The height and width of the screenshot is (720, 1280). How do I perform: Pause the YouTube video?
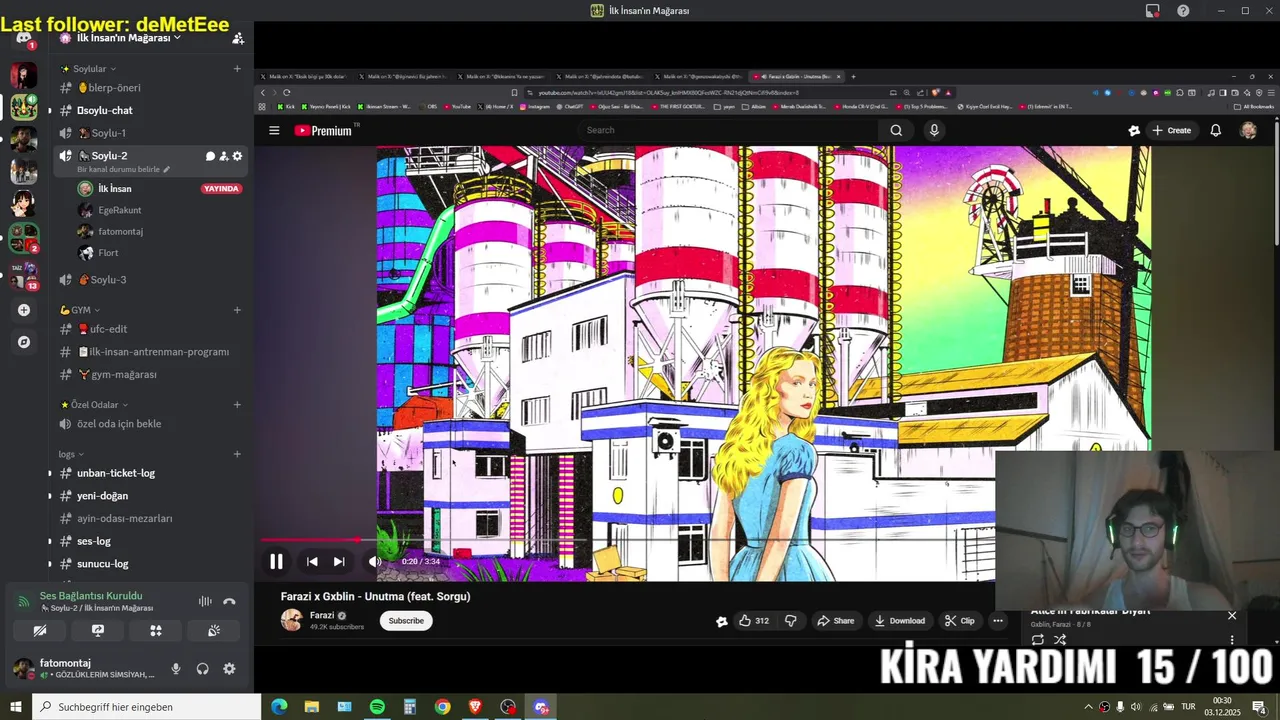tap(276, 562)
